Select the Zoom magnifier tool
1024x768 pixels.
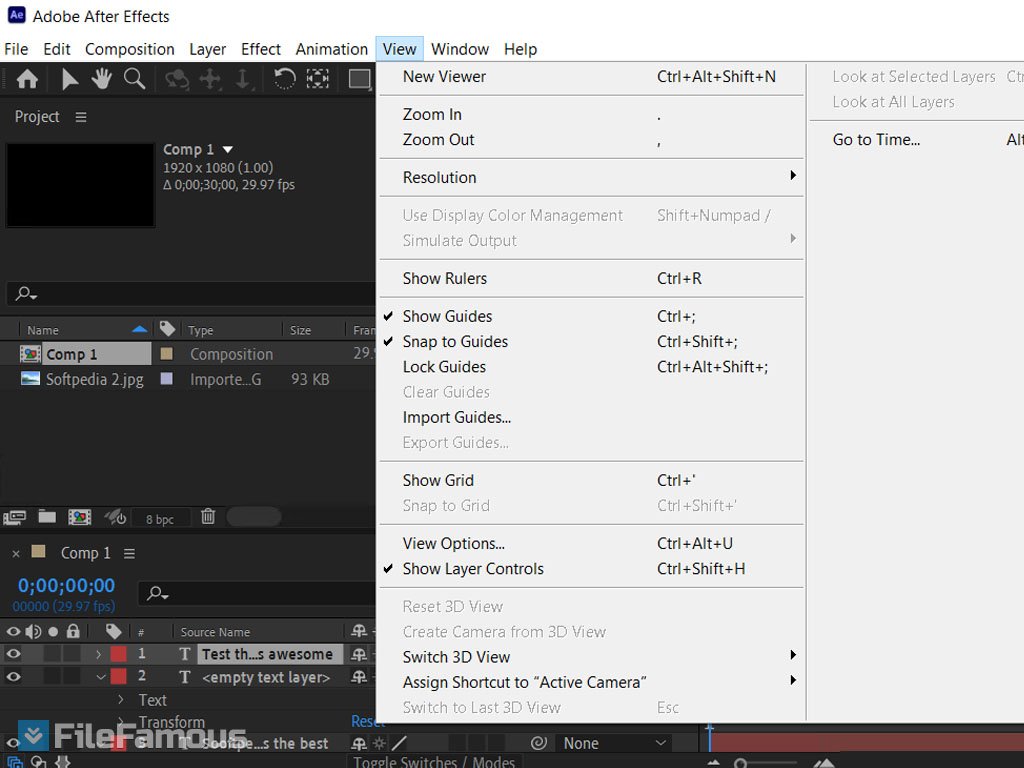point(135,79)
